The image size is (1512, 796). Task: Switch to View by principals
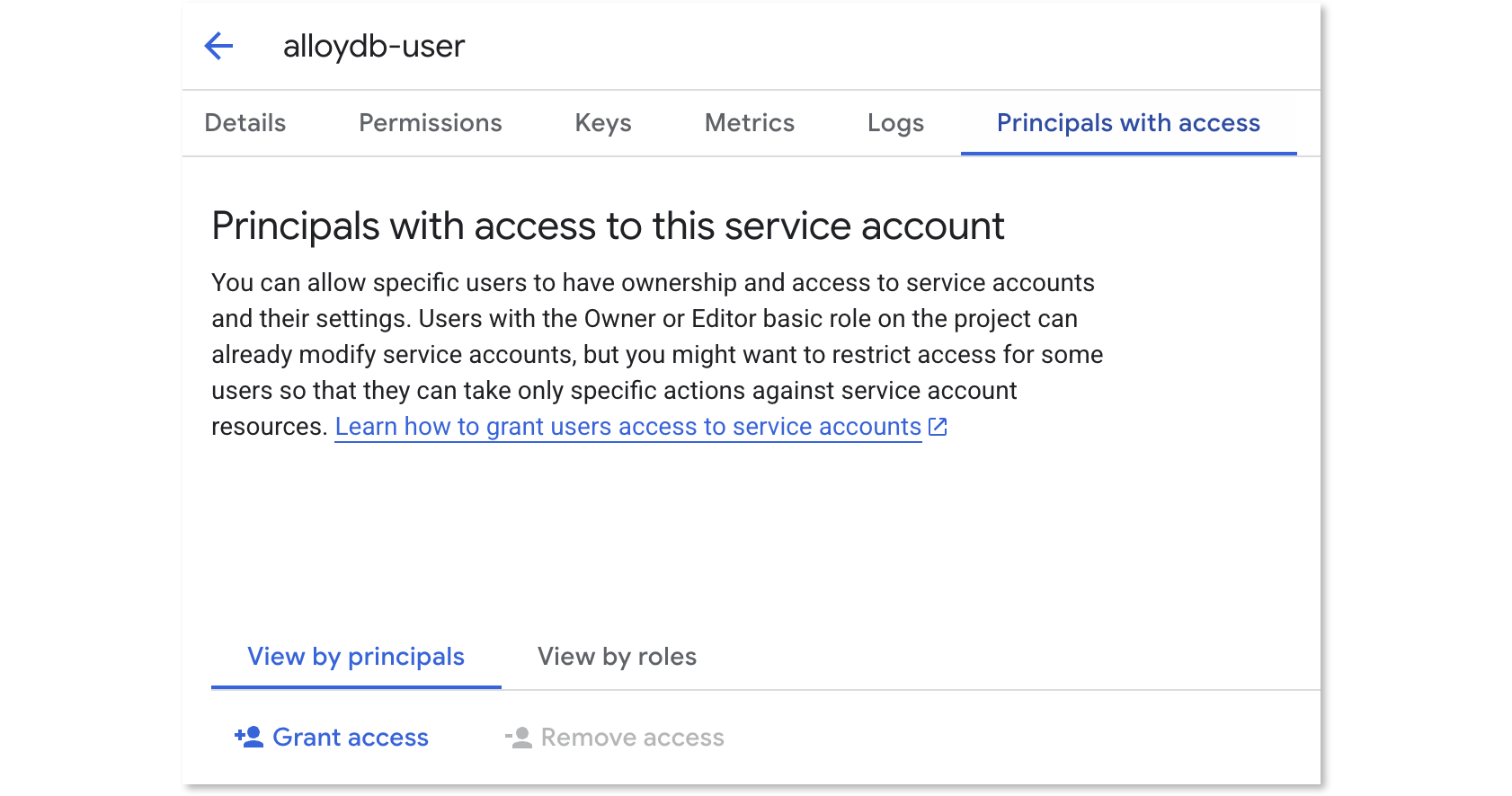point(356,657)
